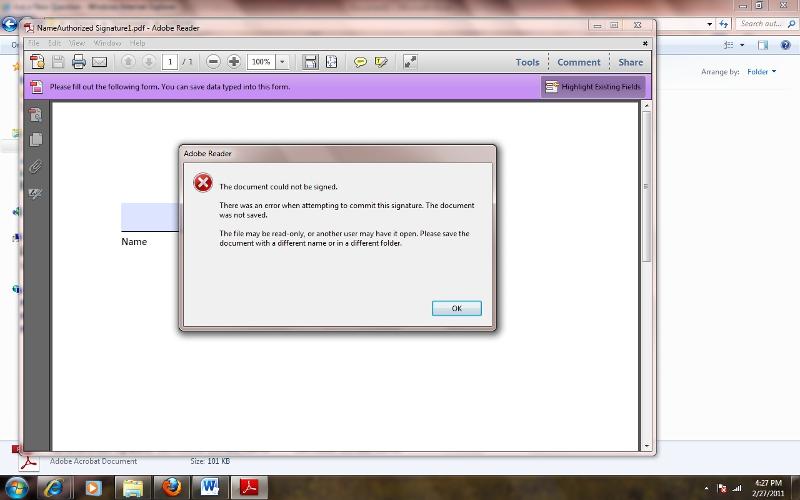
Task: Click the scroll down arrow of document scrollbar
Action: tap(646, 446)
